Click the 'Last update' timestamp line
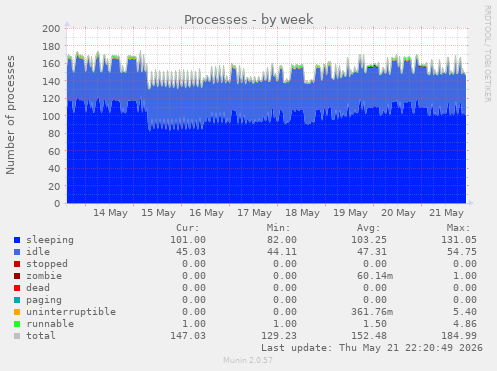This screenshot has height=371, width=497. (372, 348)
